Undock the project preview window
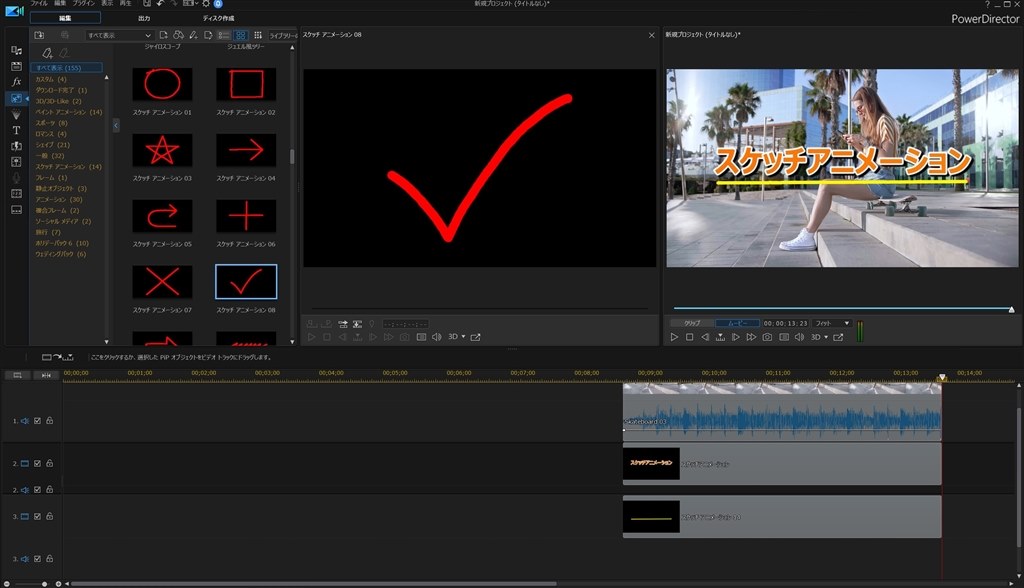 click(838, 337)
